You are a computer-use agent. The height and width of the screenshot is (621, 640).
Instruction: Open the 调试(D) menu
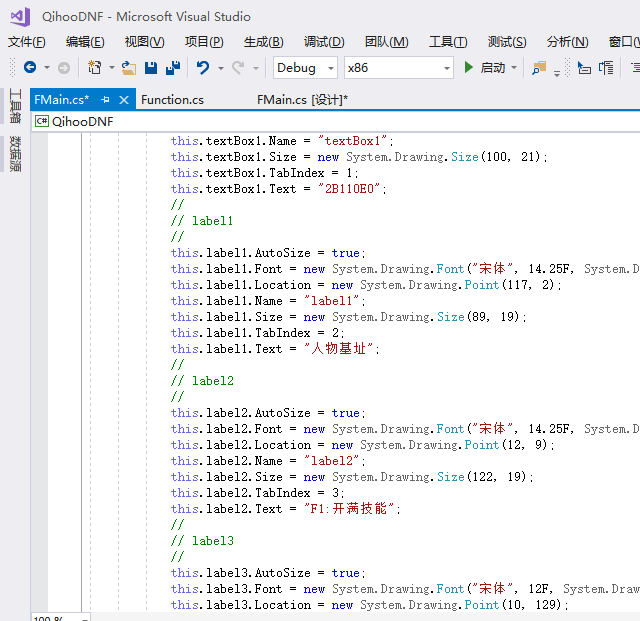[x=324, y=42]
